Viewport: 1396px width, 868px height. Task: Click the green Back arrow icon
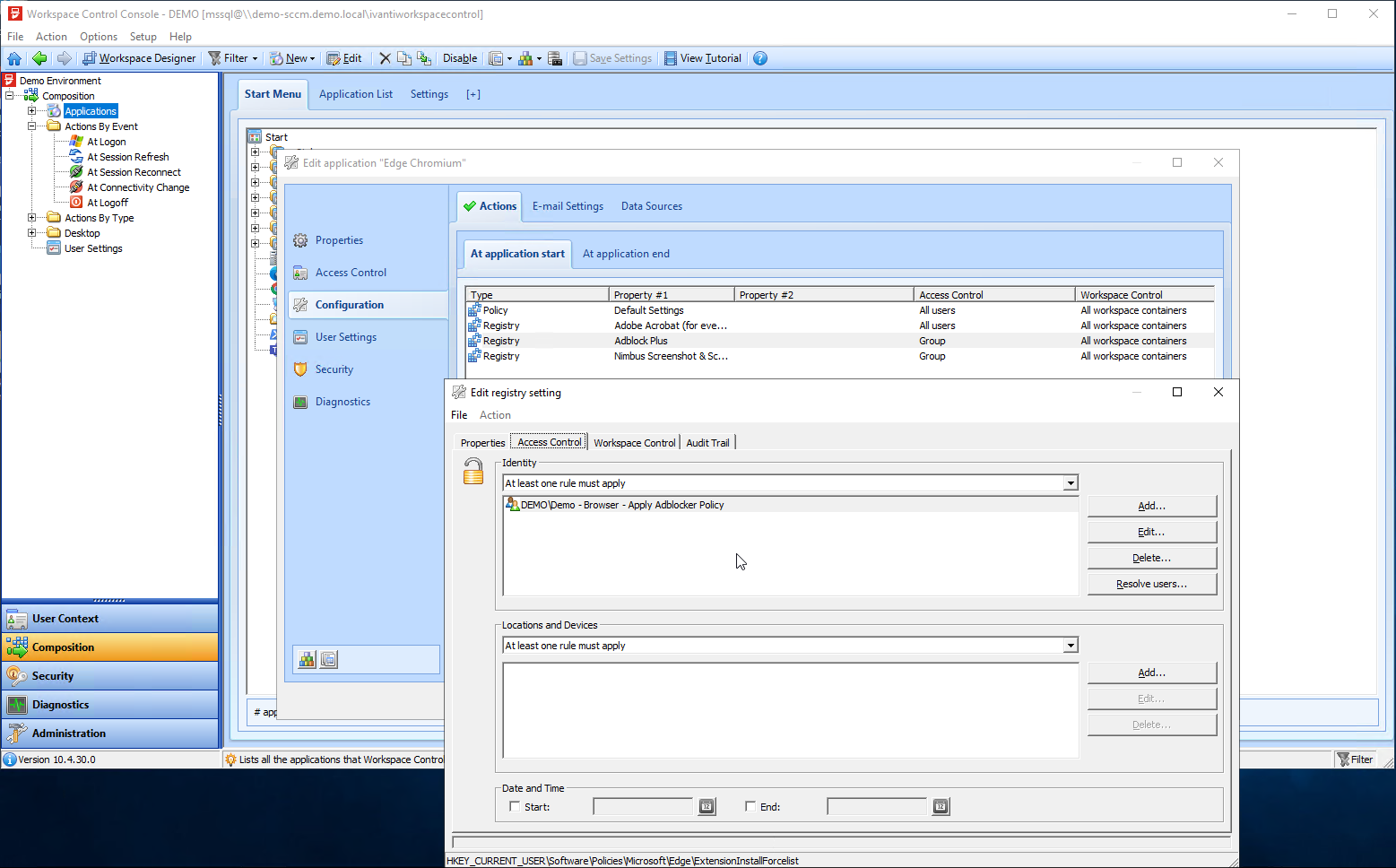click(x=39, y=58)
